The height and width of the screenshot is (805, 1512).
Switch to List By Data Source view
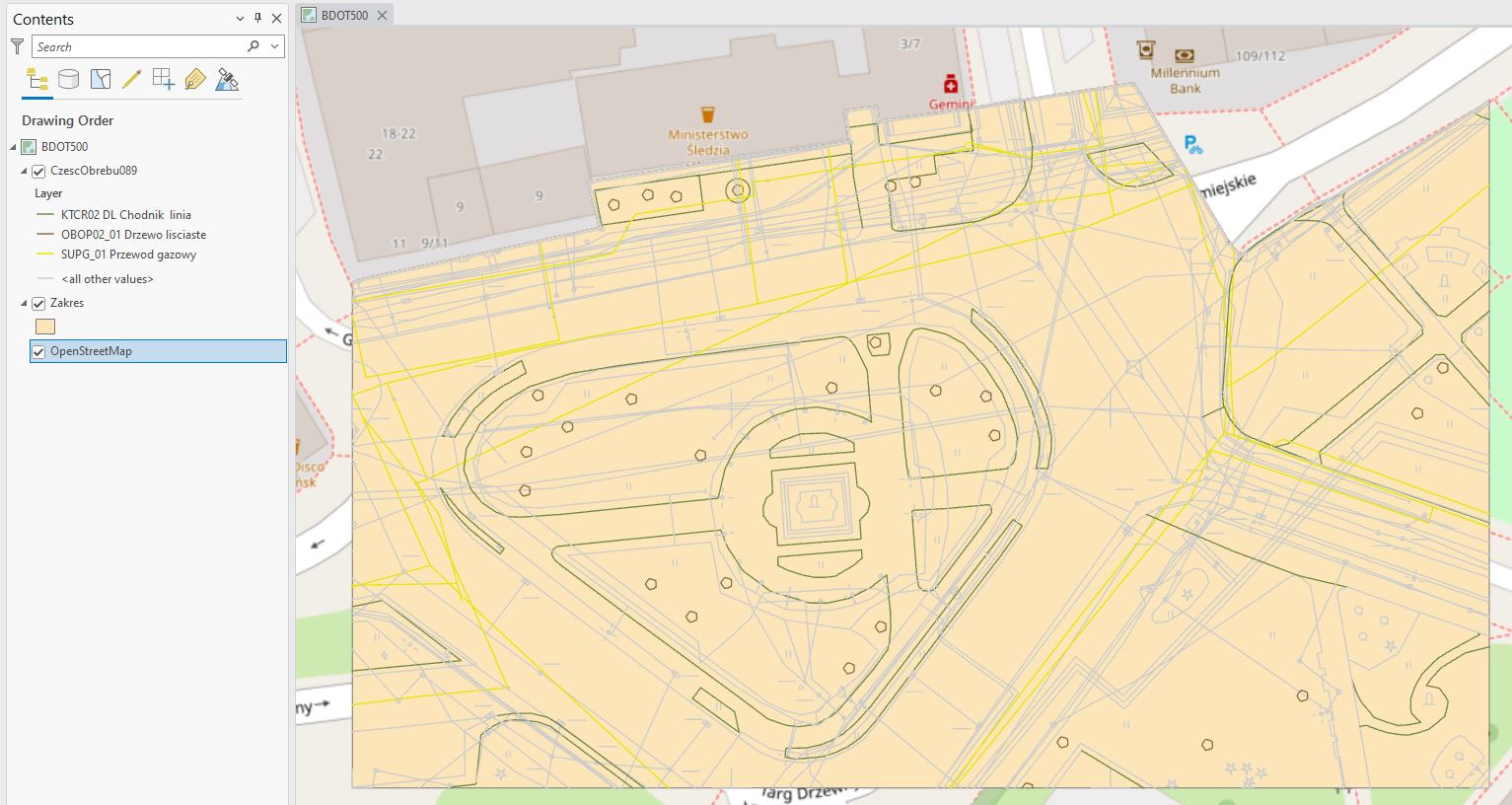pyautogui.click(x=68, y=80)
